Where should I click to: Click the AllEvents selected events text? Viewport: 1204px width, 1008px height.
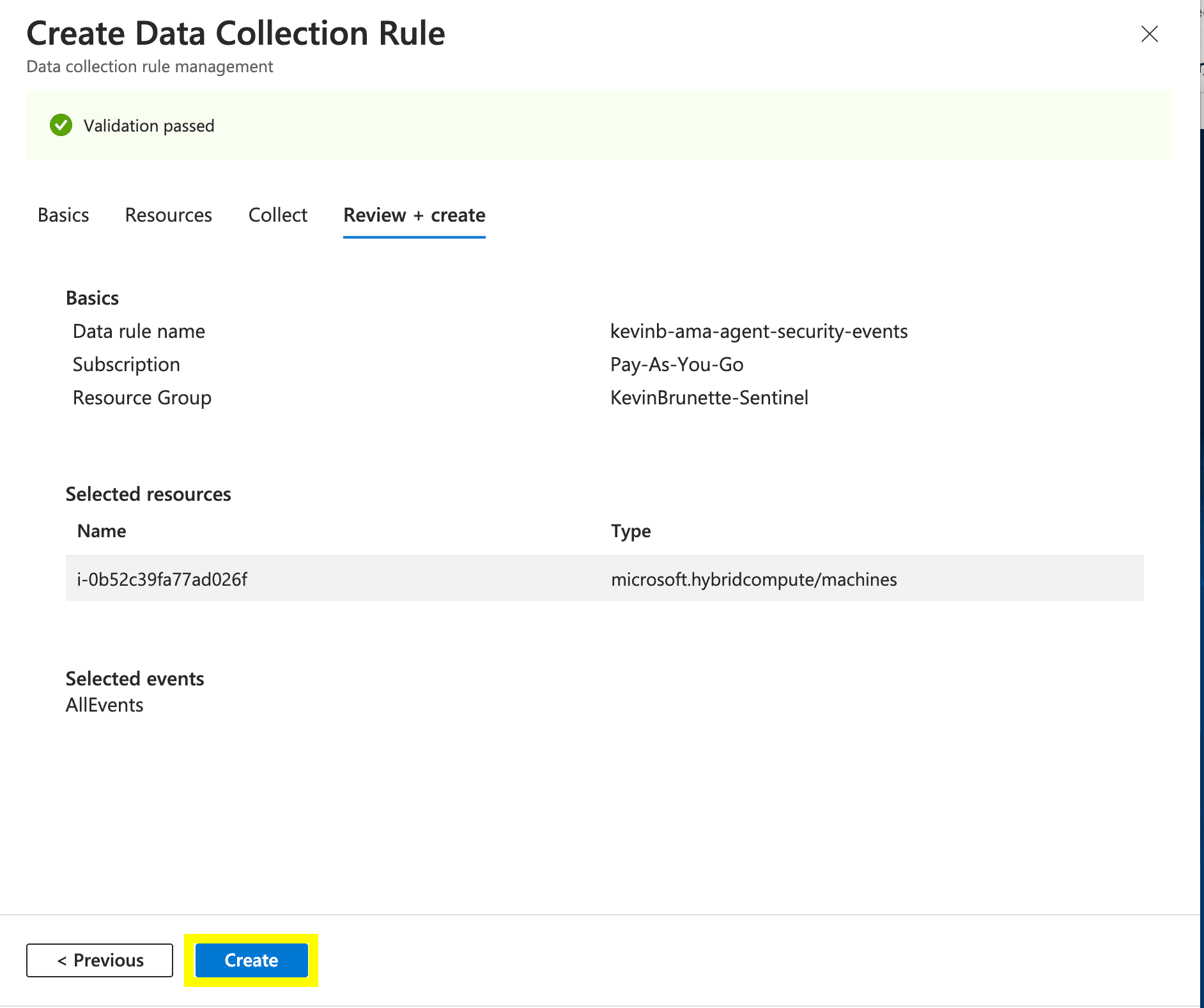[105, 705]
